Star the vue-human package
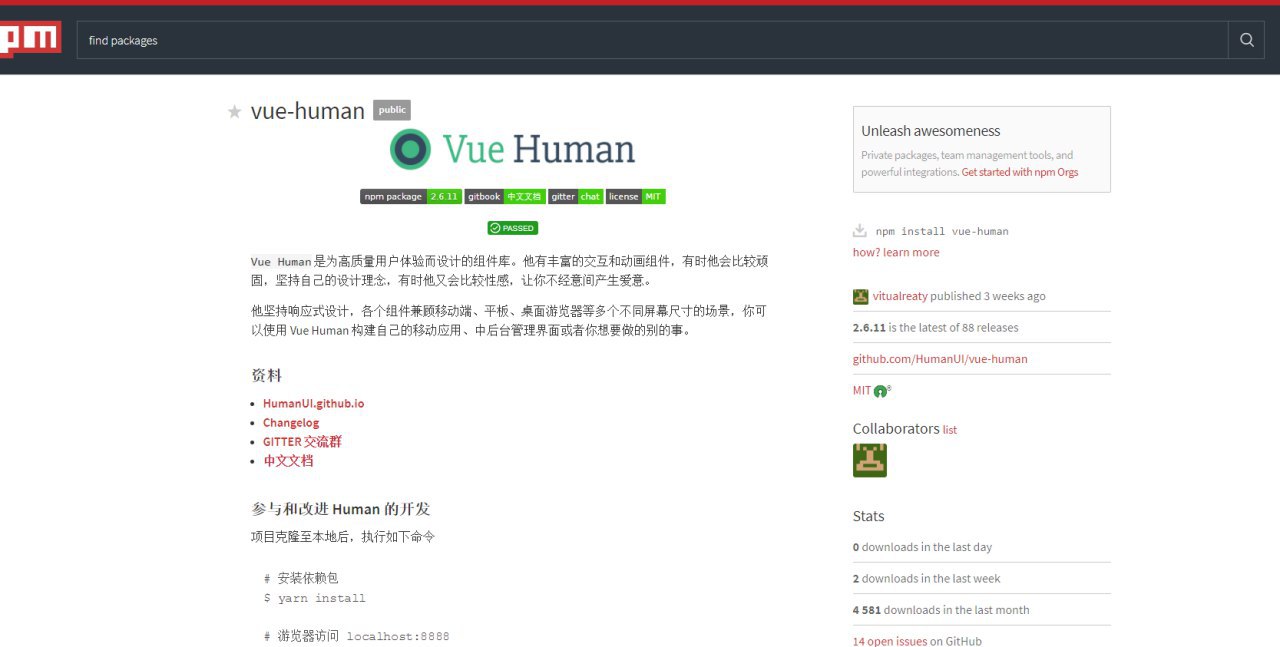The image size is (1280, 647). [x=235, y=111]
